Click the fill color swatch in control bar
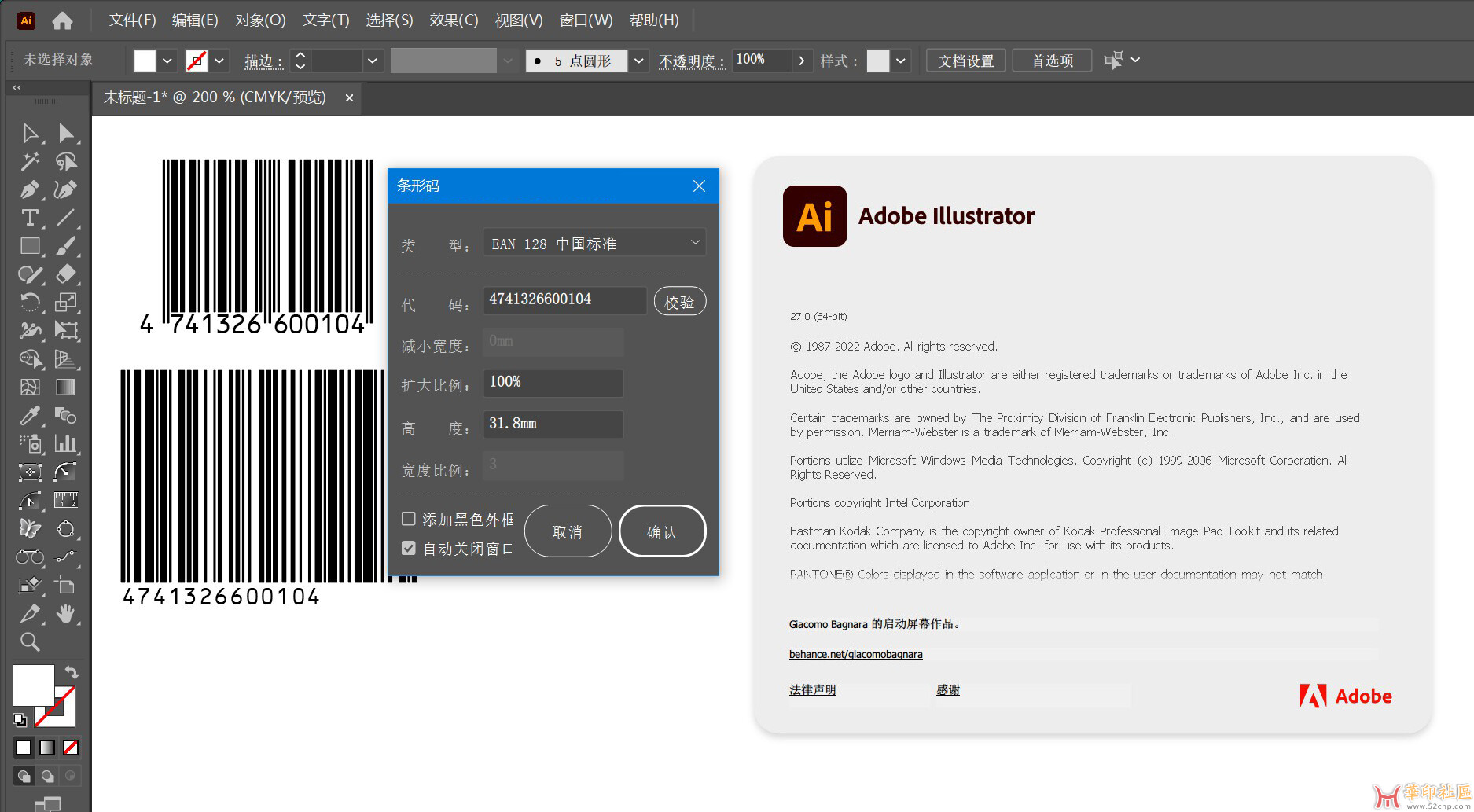The image size is (1474, 812). tap(145, 61)
